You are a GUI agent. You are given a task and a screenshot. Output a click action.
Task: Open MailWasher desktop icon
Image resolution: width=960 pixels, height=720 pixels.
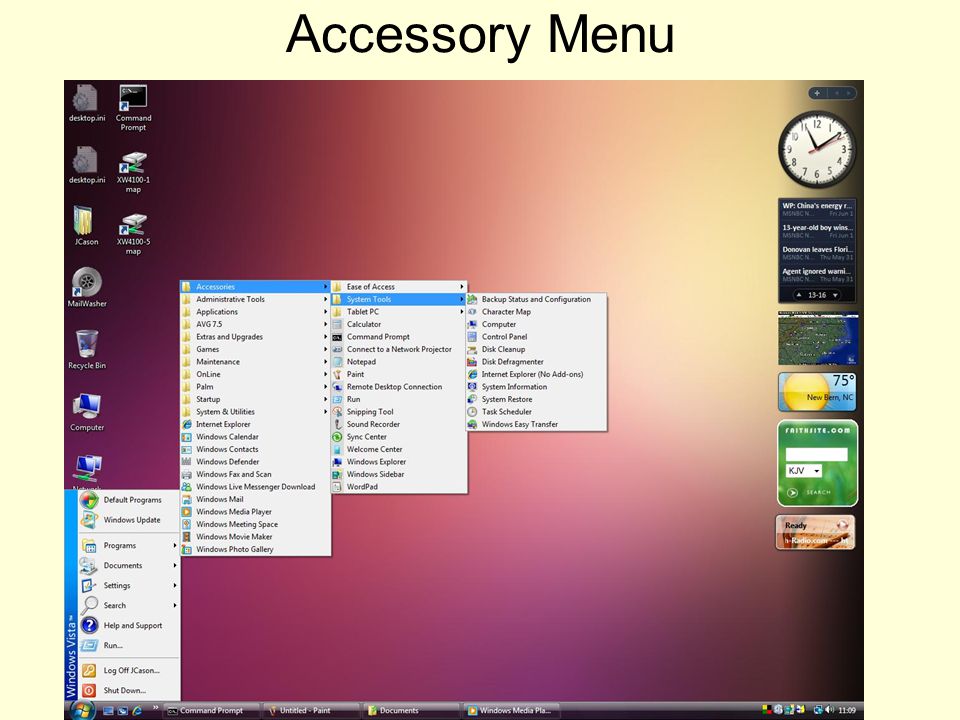(86, 287)
